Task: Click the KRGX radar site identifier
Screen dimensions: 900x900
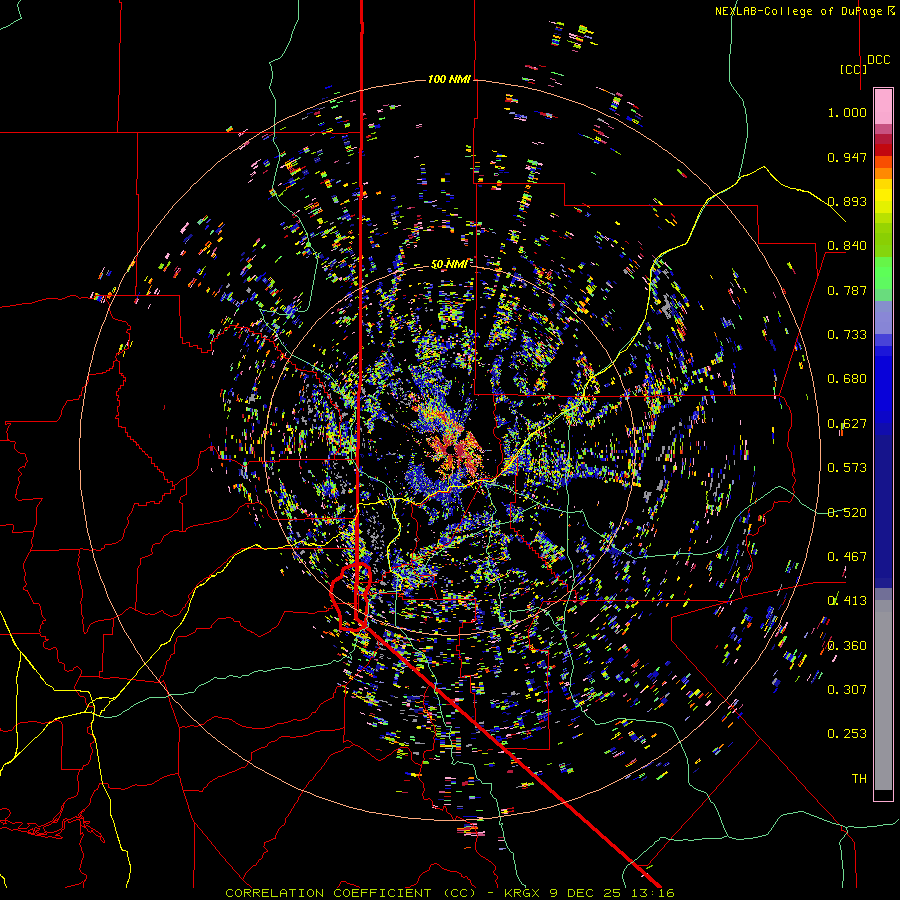Action: [x=522, y=893]
